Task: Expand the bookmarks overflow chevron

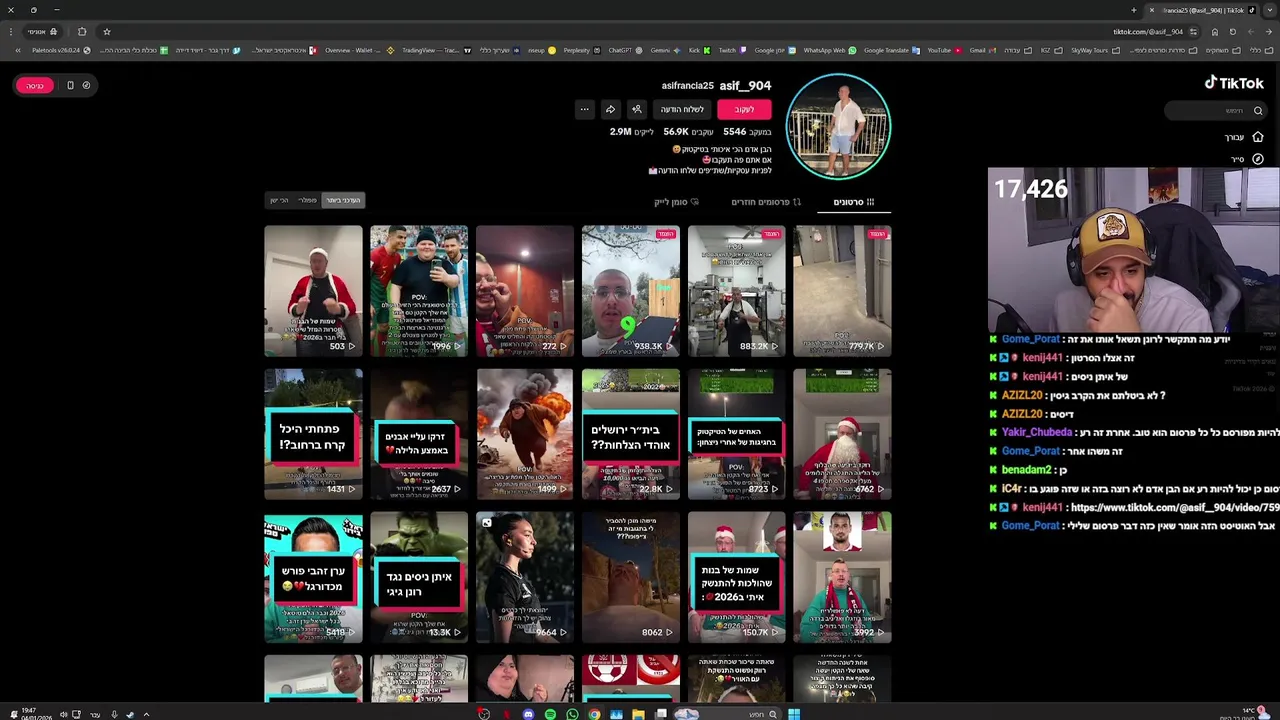Action: point(17,50)
